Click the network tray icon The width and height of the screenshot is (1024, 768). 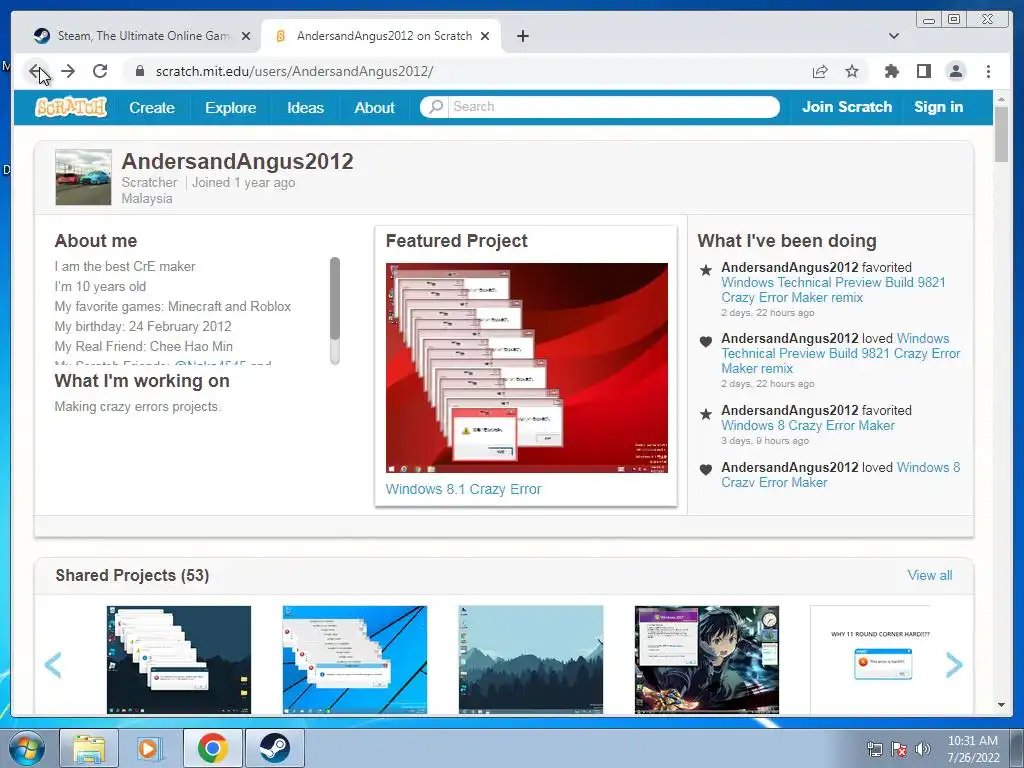[874, 748]
